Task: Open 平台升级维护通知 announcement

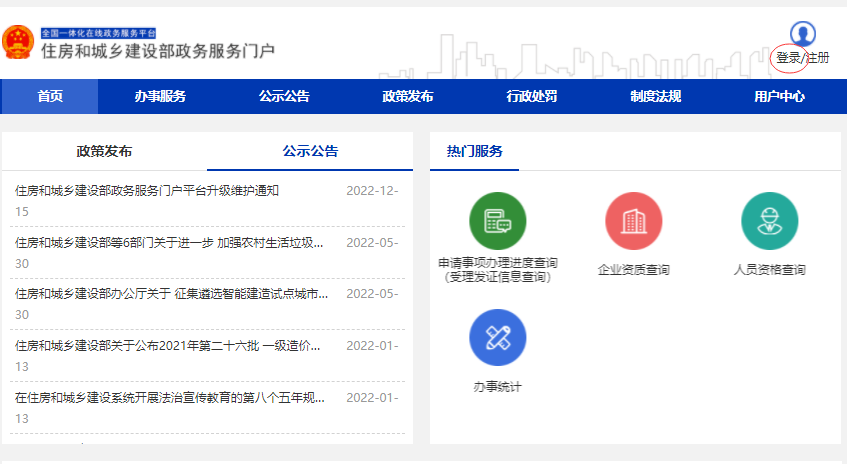Action: 147,191
